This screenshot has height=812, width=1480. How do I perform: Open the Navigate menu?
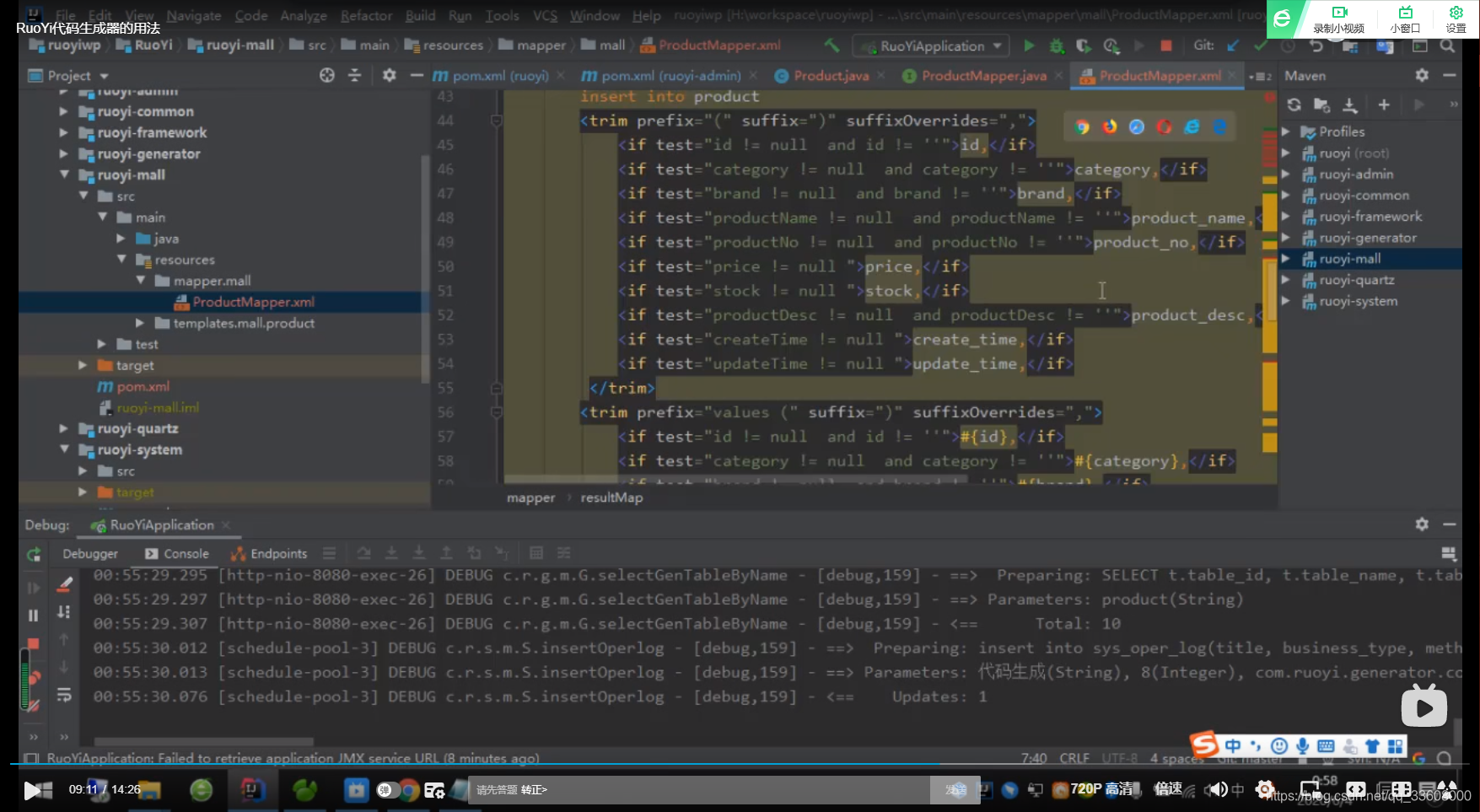193,15
